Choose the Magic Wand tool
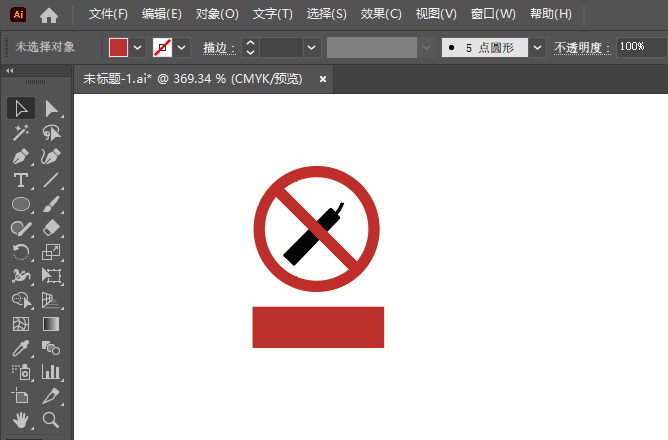Image resolution: width=668 pixels, height=440 pixels. (x=21, y=133)
